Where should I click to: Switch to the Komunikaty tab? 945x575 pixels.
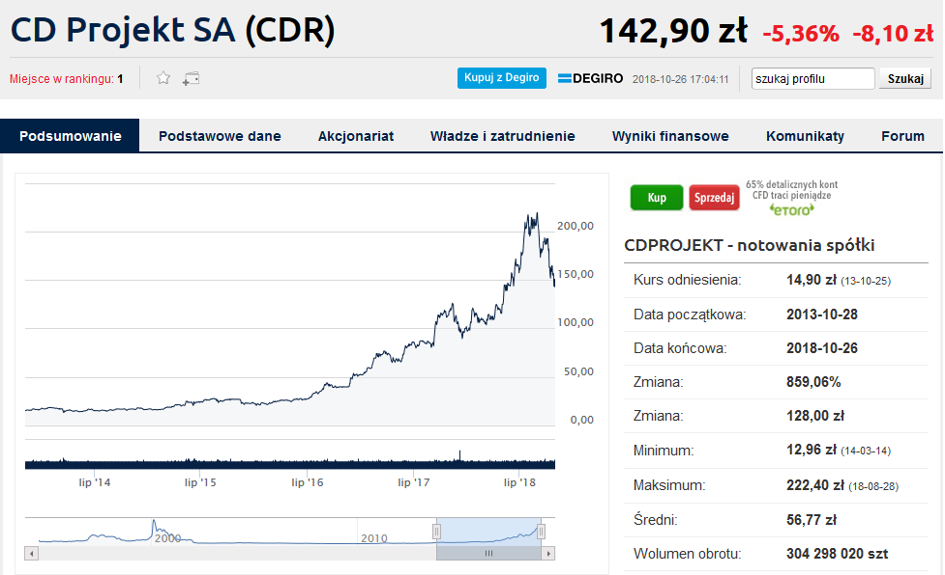[x=805, y=136]
